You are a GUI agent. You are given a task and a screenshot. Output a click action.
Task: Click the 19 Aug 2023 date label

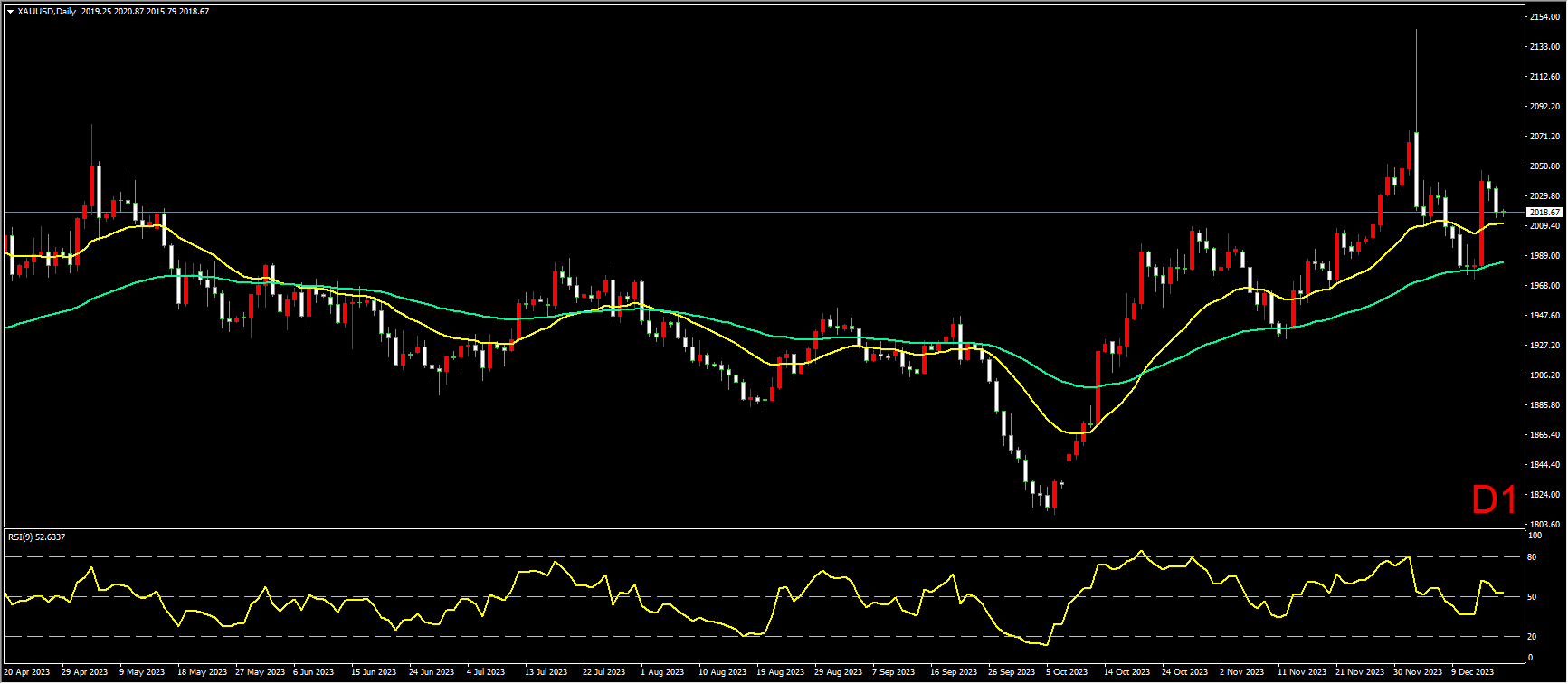tap(780, 673)
